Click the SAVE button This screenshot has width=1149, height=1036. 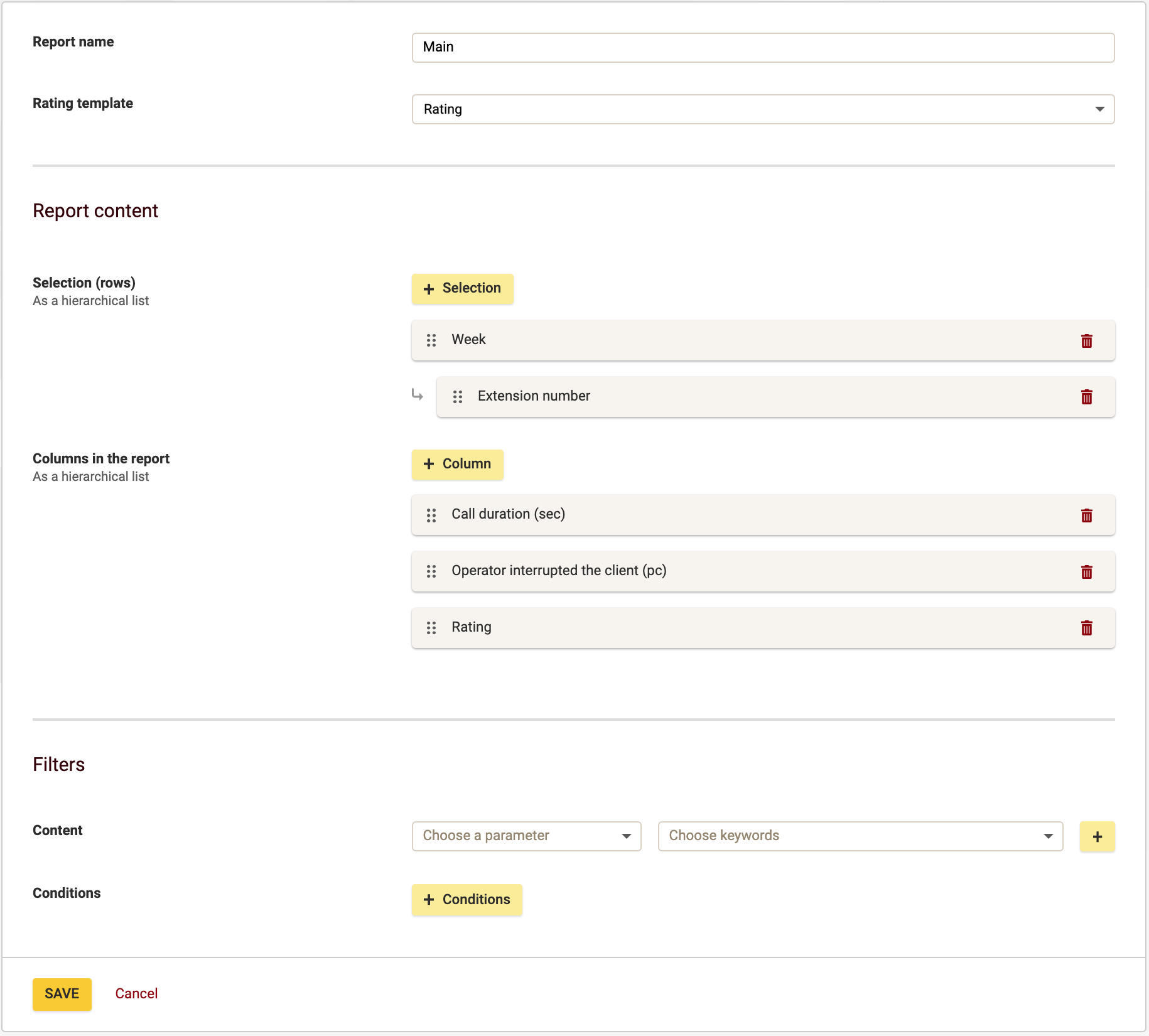[x=62, y=994]
